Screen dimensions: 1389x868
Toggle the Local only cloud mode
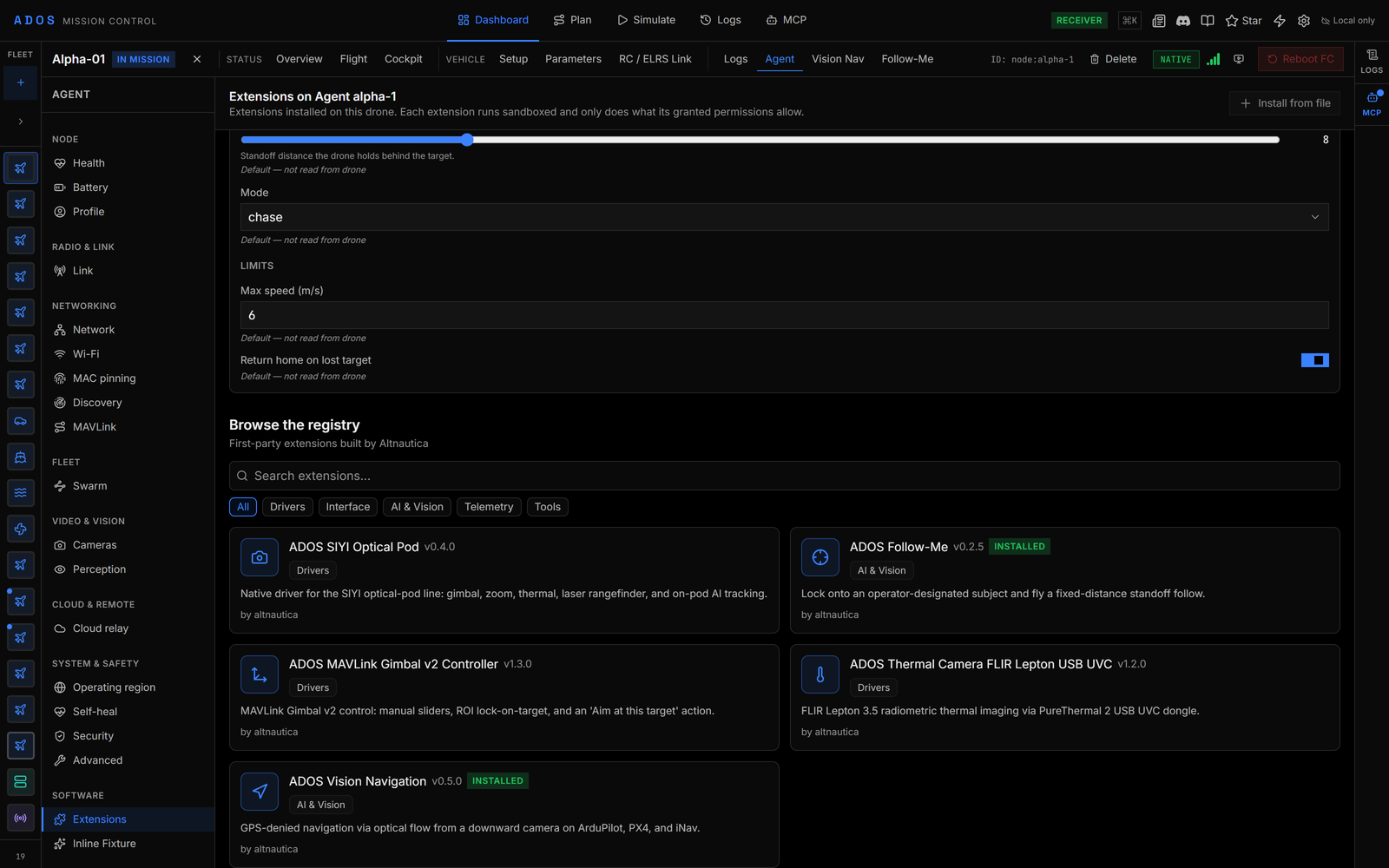click(x=1348, y=20)
